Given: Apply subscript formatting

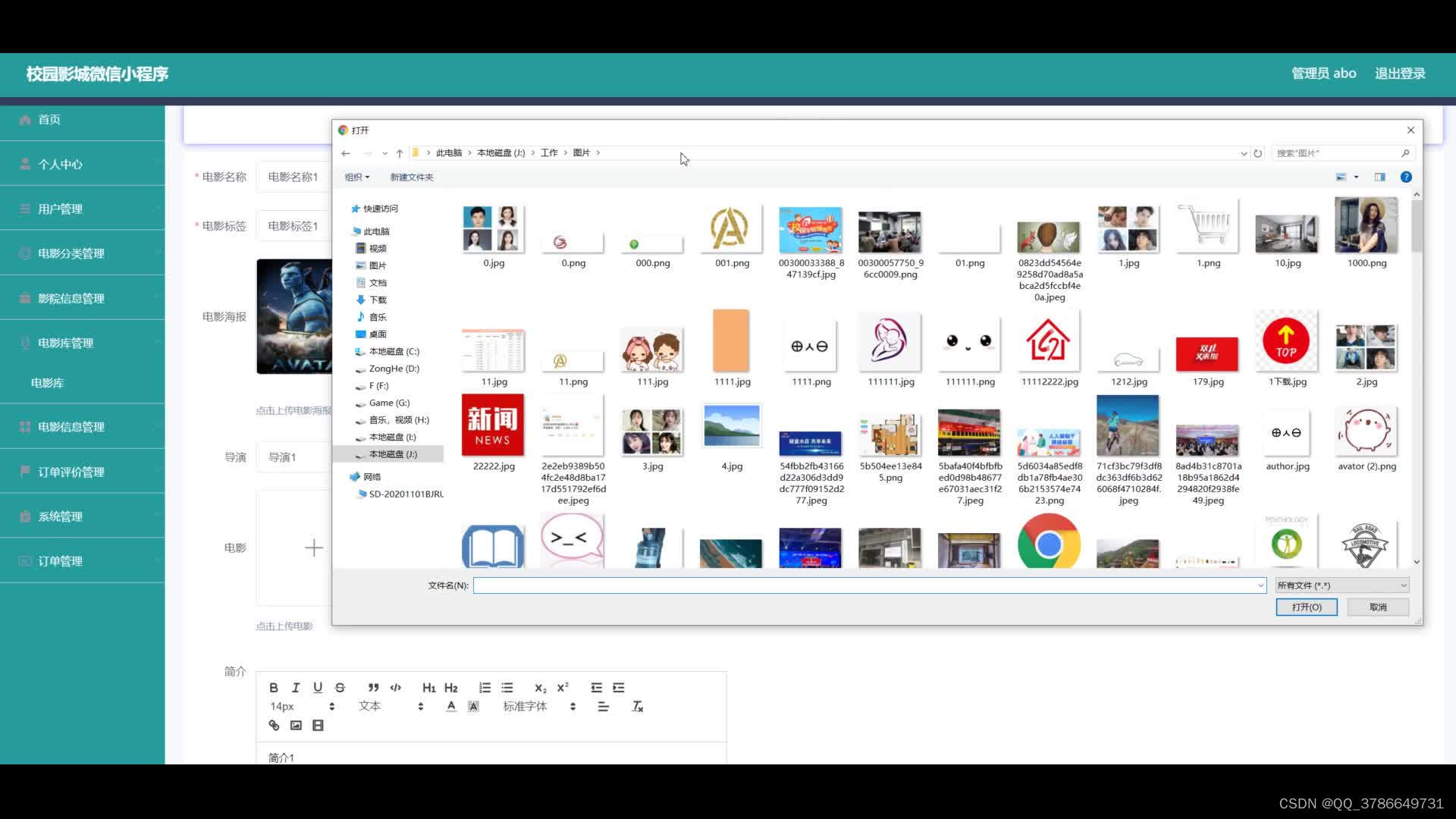Looking at the screenshot, I should 540,688.
